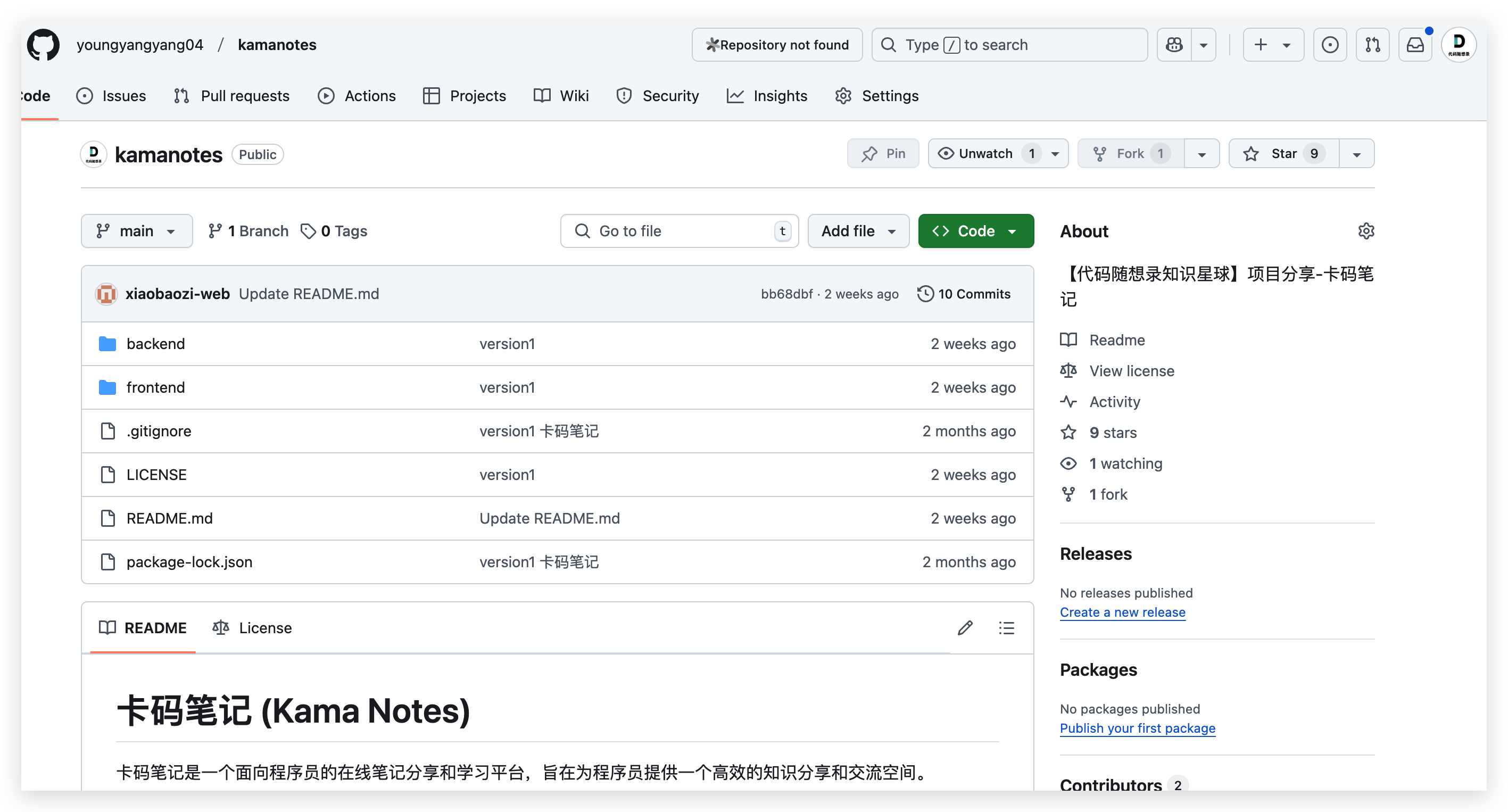Select the License tab in file viewer
1508x812 pixels.
click(252, 627)
